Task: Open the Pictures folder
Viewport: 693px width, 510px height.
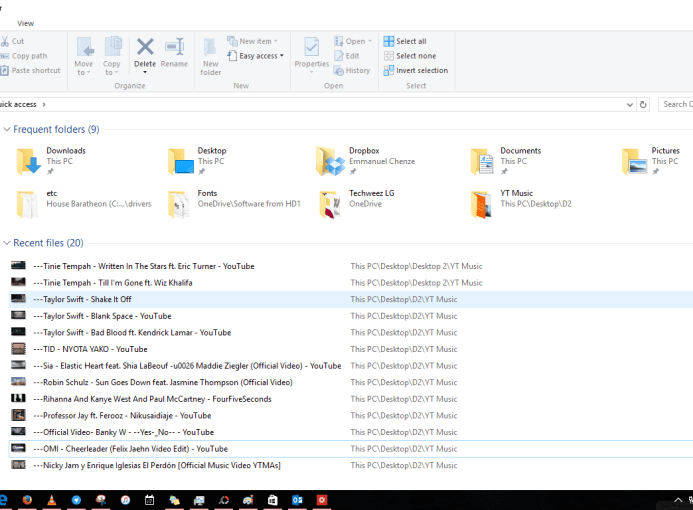Action: tap(651, 161)
